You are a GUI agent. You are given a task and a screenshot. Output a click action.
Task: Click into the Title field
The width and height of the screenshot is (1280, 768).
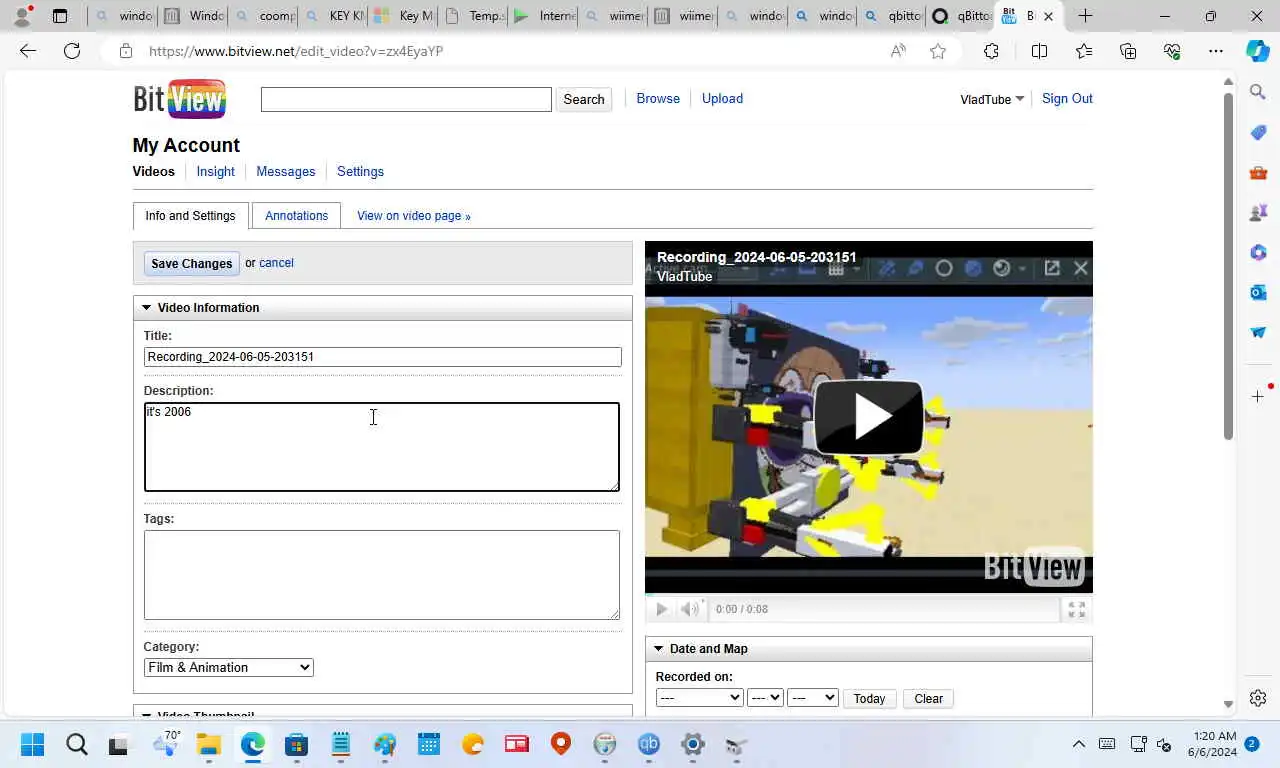(x=382, y=357)
